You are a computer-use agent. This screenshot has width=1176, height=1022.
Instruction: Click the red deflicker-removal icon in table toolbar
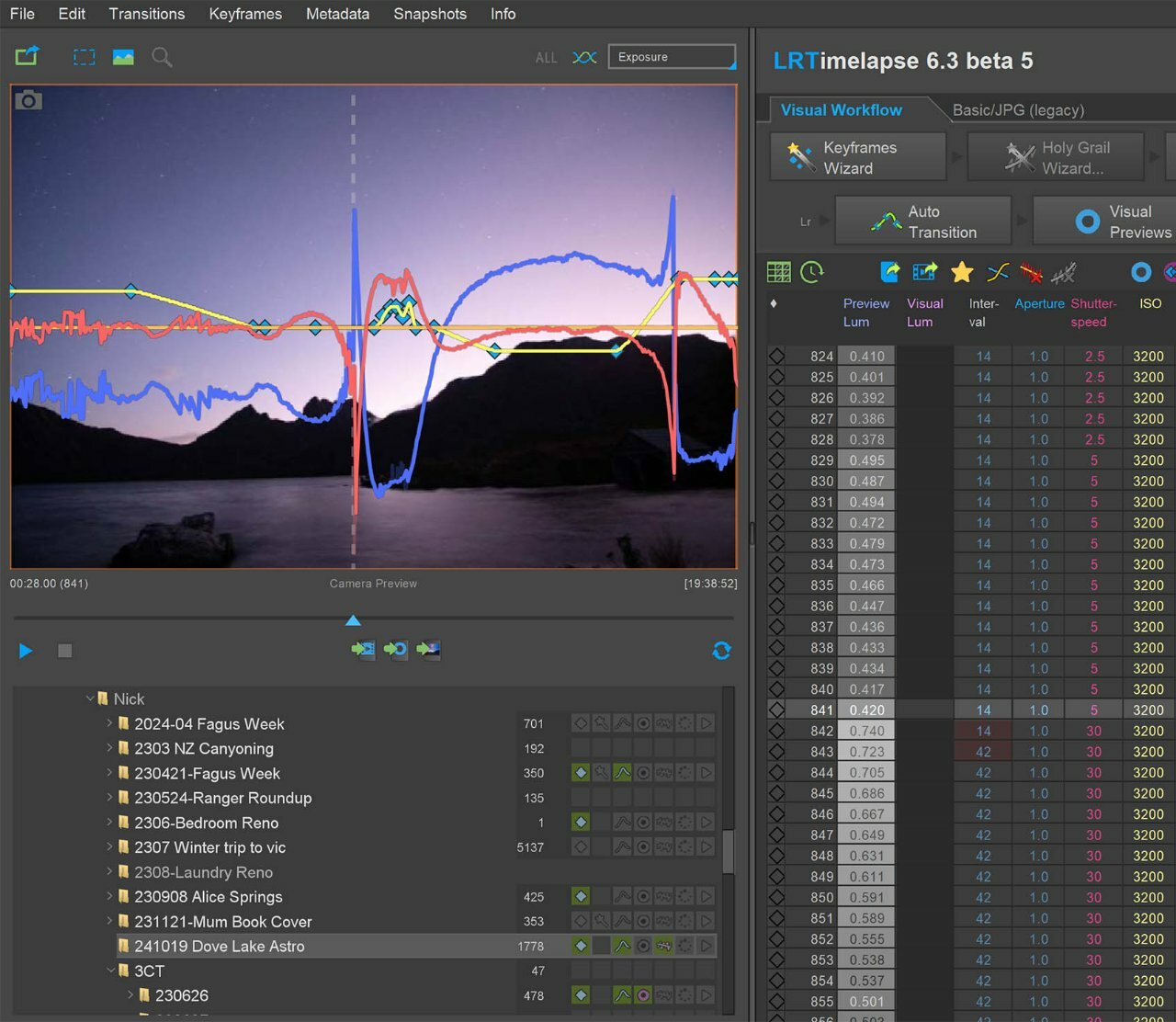coord(1031,272)
